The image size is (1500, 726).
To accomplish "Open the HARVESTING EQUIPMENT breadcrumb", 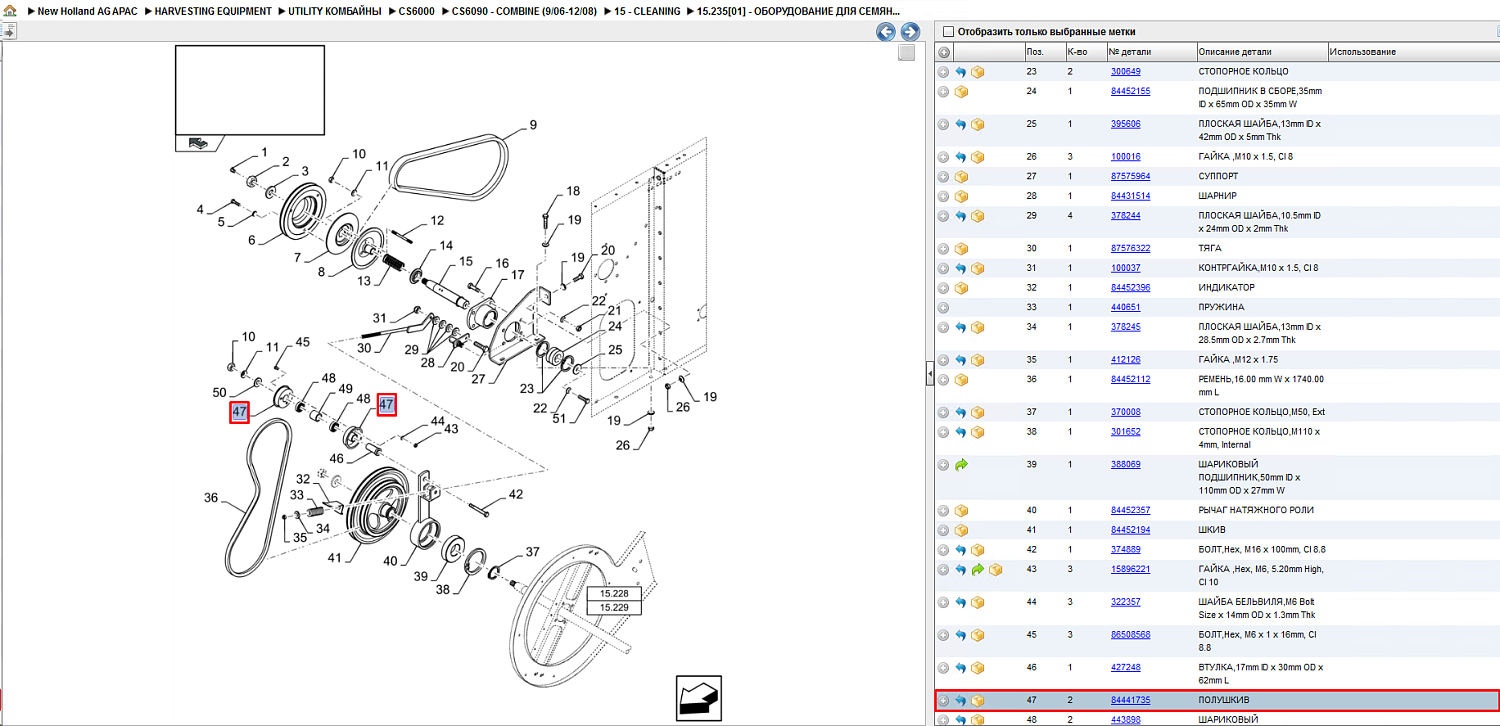I will (x=213, y=11).
